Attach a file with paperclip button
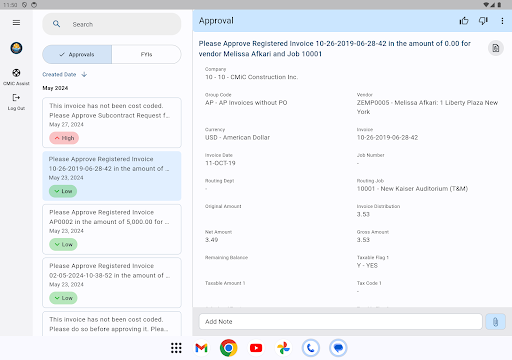Screen dimensions: 512x360 495,322
